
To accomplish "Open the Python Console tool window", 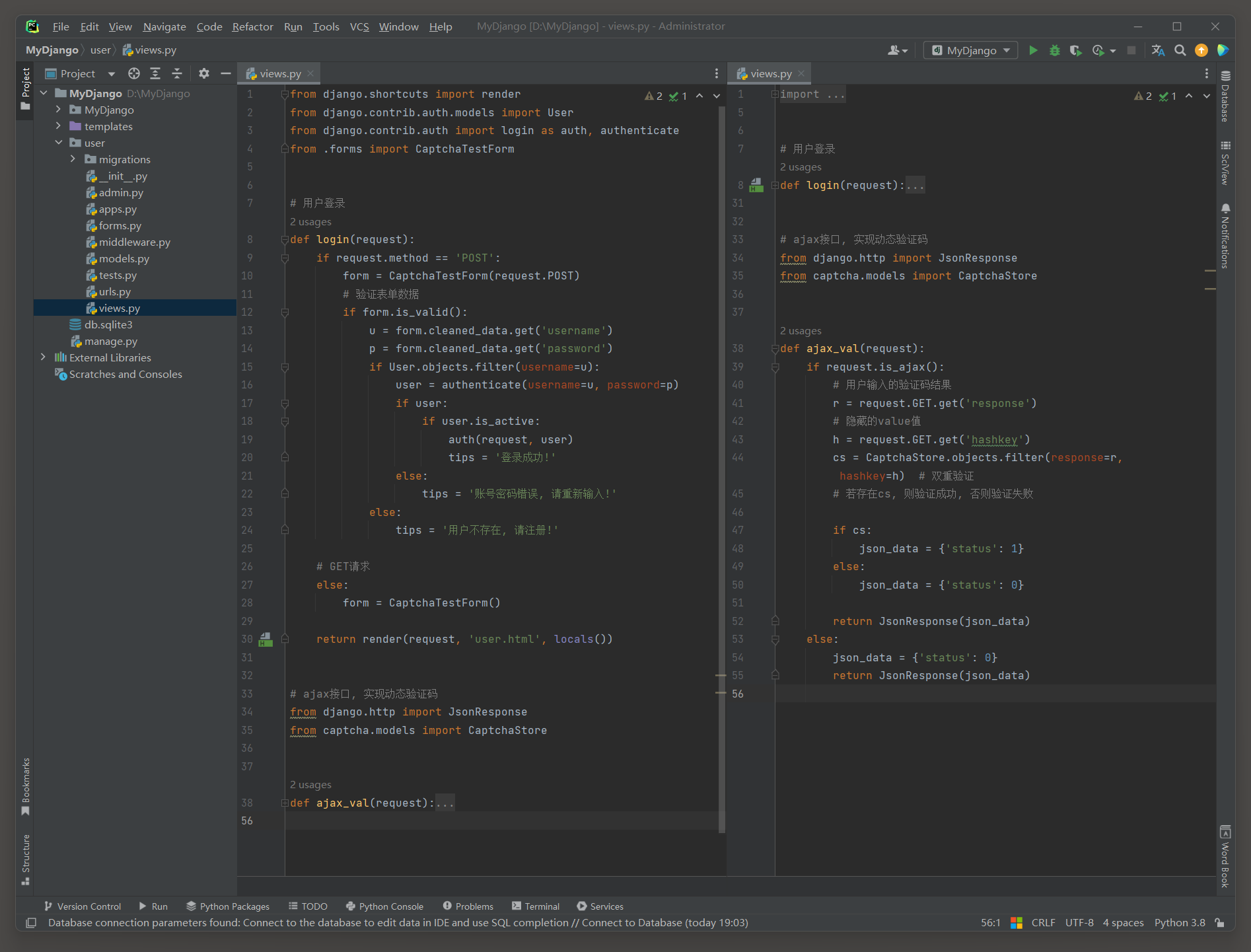I will pos(384,906).
